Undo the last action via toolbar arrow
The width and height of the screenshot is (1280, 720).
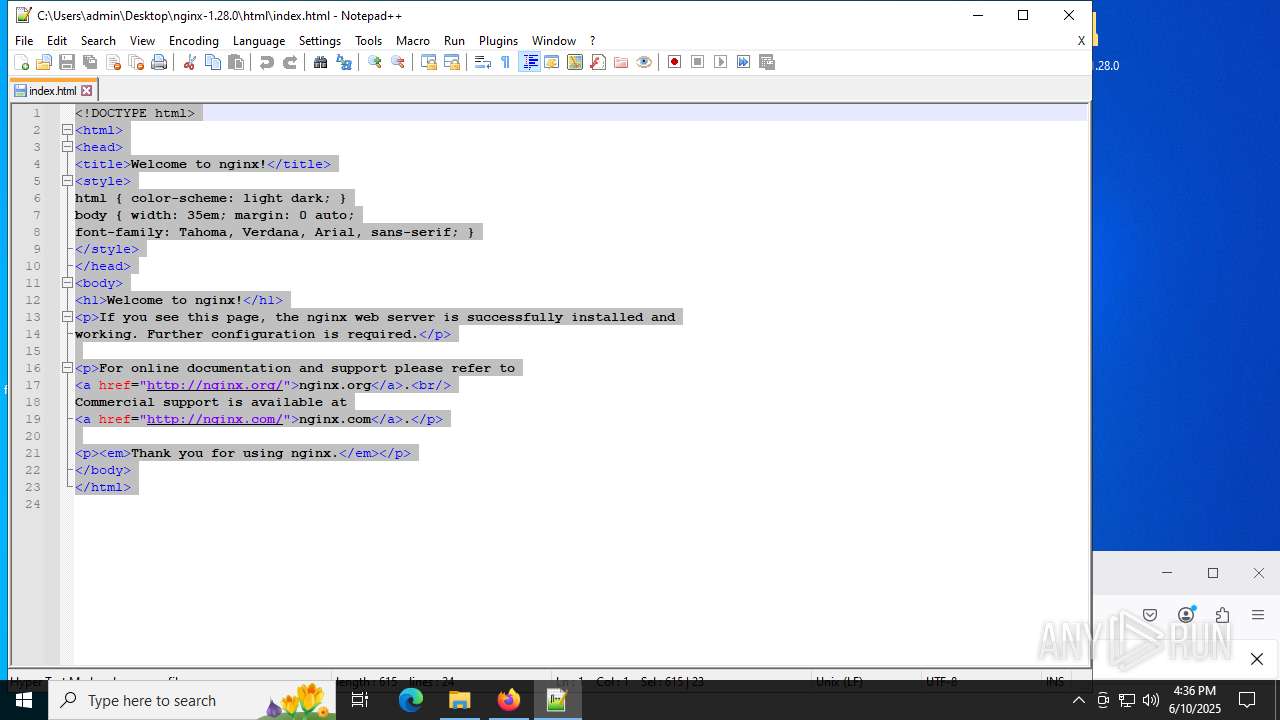pyautogui.click(x=266, y=62)
